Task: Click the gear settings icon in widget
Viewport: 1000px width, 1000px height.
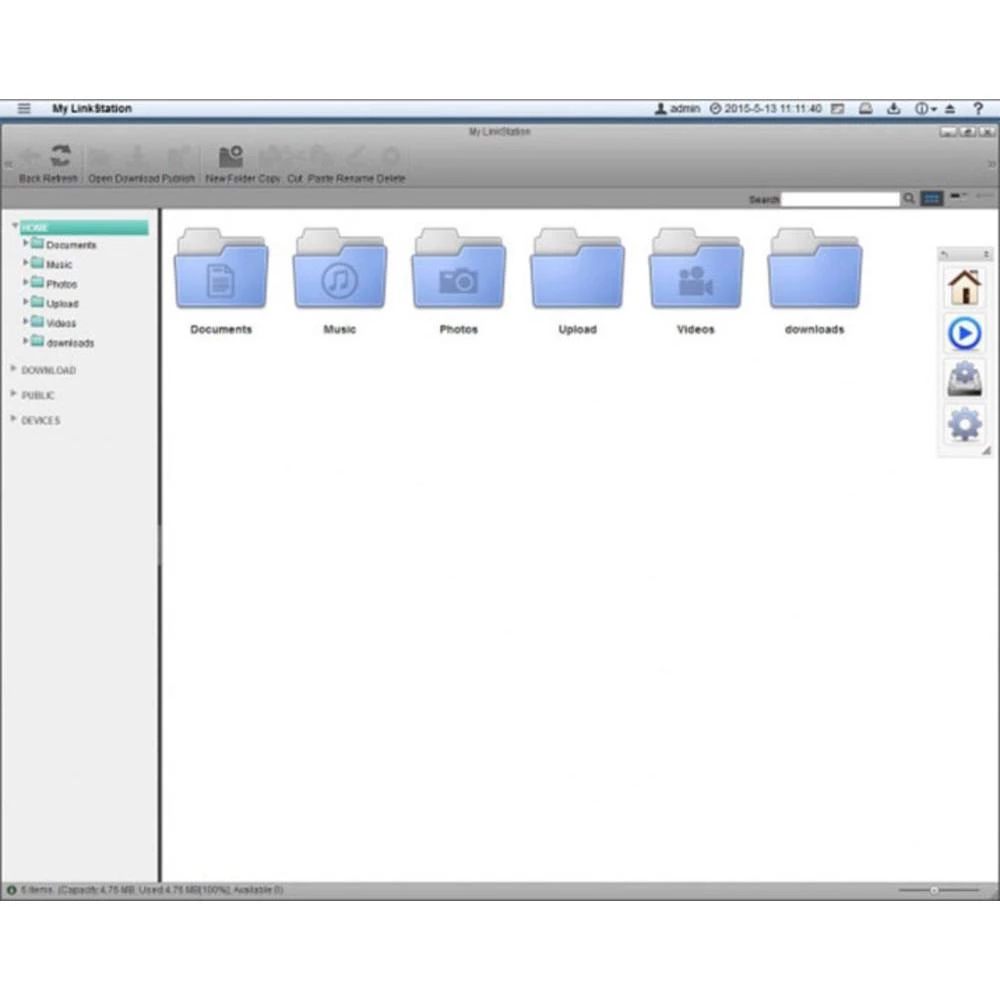Action: (964, 424)
